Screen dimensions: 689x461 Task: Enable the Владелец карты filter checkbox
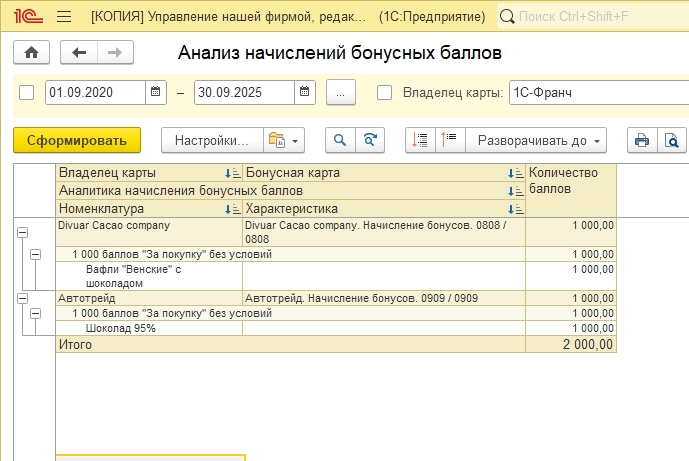384,93
